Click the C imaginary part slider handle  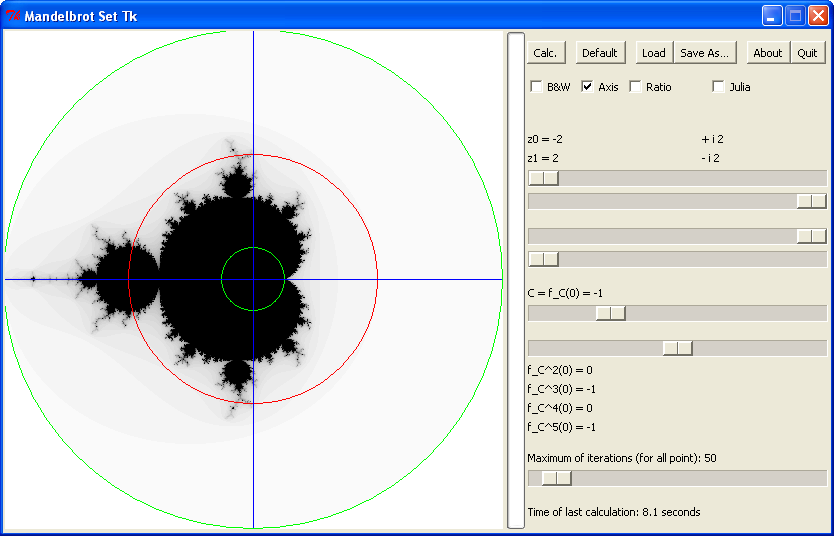677,348
